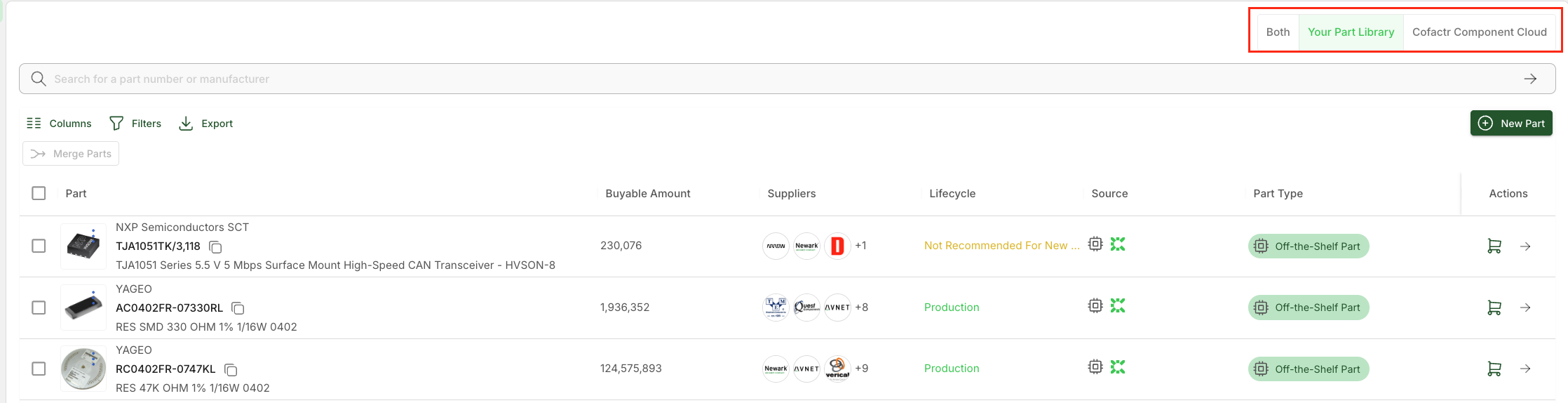1568x403 pixels.
Task: Click part name AC0402FR-07330RL
Action: (169, 308)
